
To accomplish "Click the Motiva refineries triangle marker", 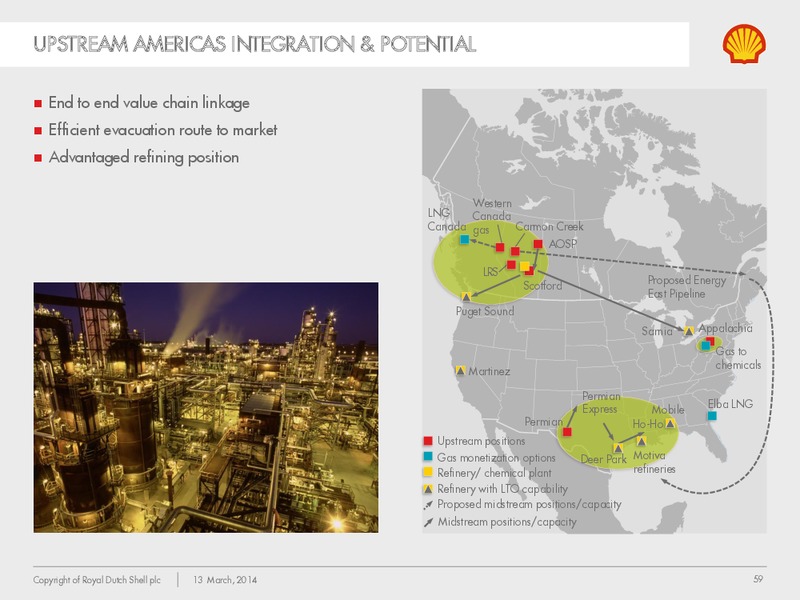I will (x=642, y=441).
